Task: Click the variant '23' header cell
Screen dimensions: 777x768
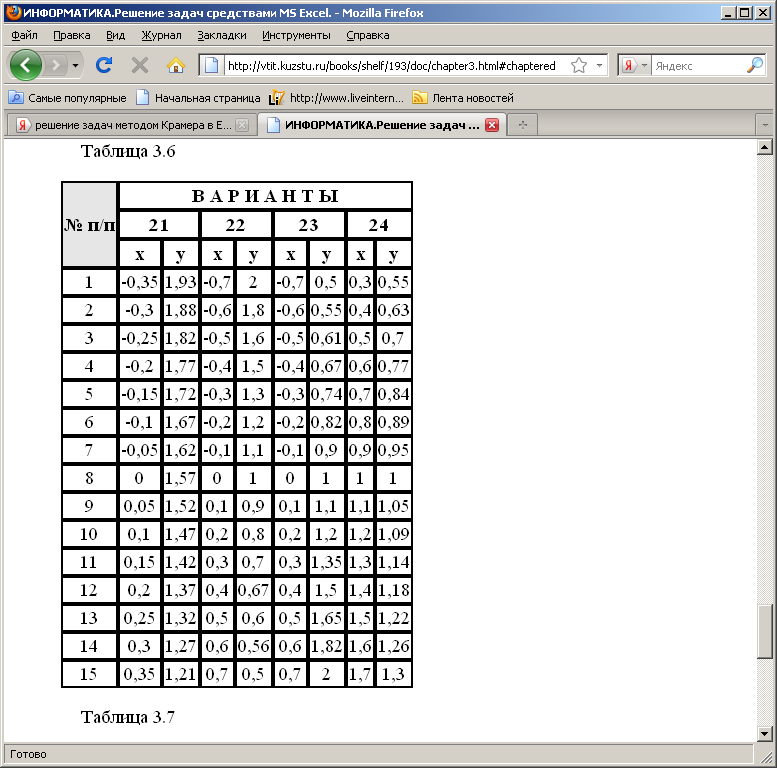Action: (308, 225)
